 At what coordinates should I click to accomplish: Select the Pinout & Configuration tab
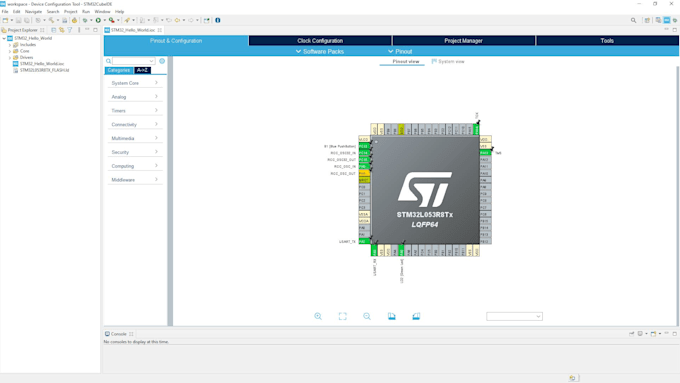(176, 41)
